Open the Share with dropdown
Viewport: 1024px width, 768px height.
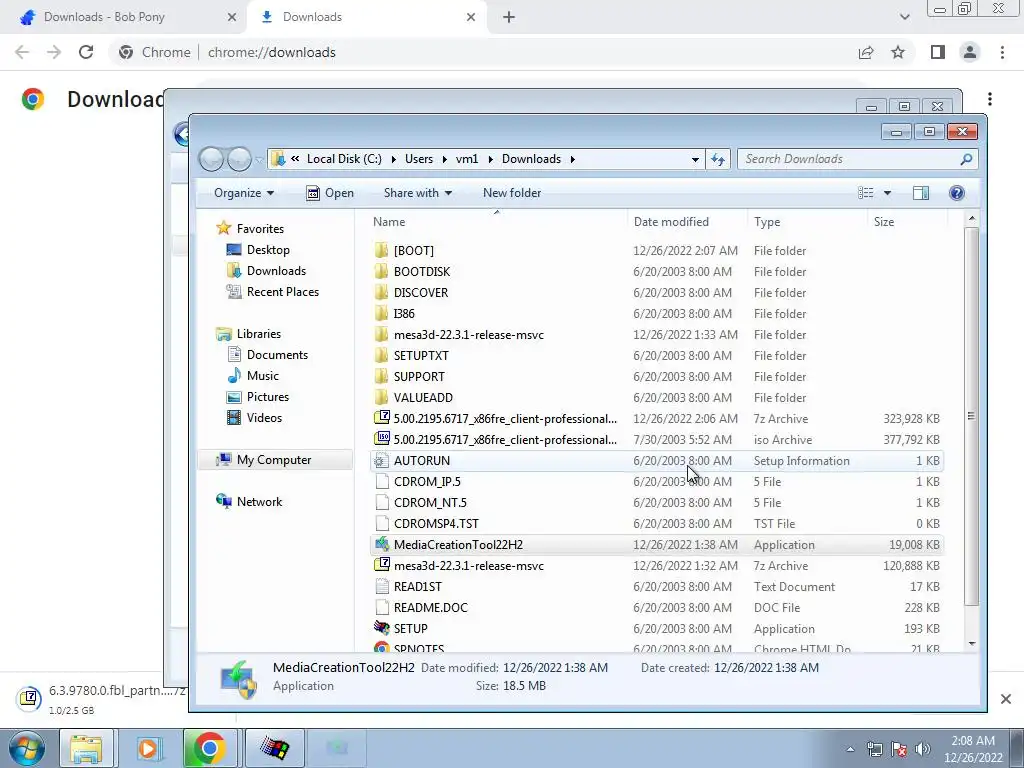(x=418, y=193)
